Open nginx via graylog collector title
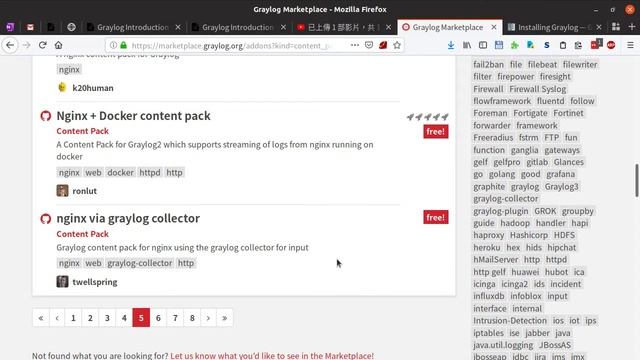 pyautogui.click(x=128, y=218)
